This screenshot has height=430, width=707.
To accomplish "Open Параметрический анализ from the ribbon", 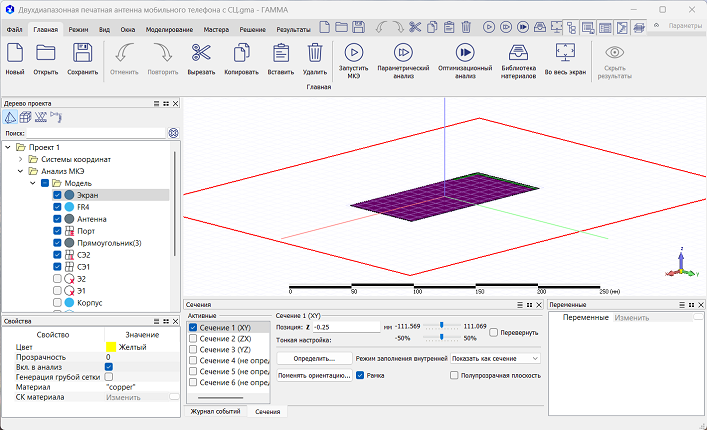I will [404, 51].
